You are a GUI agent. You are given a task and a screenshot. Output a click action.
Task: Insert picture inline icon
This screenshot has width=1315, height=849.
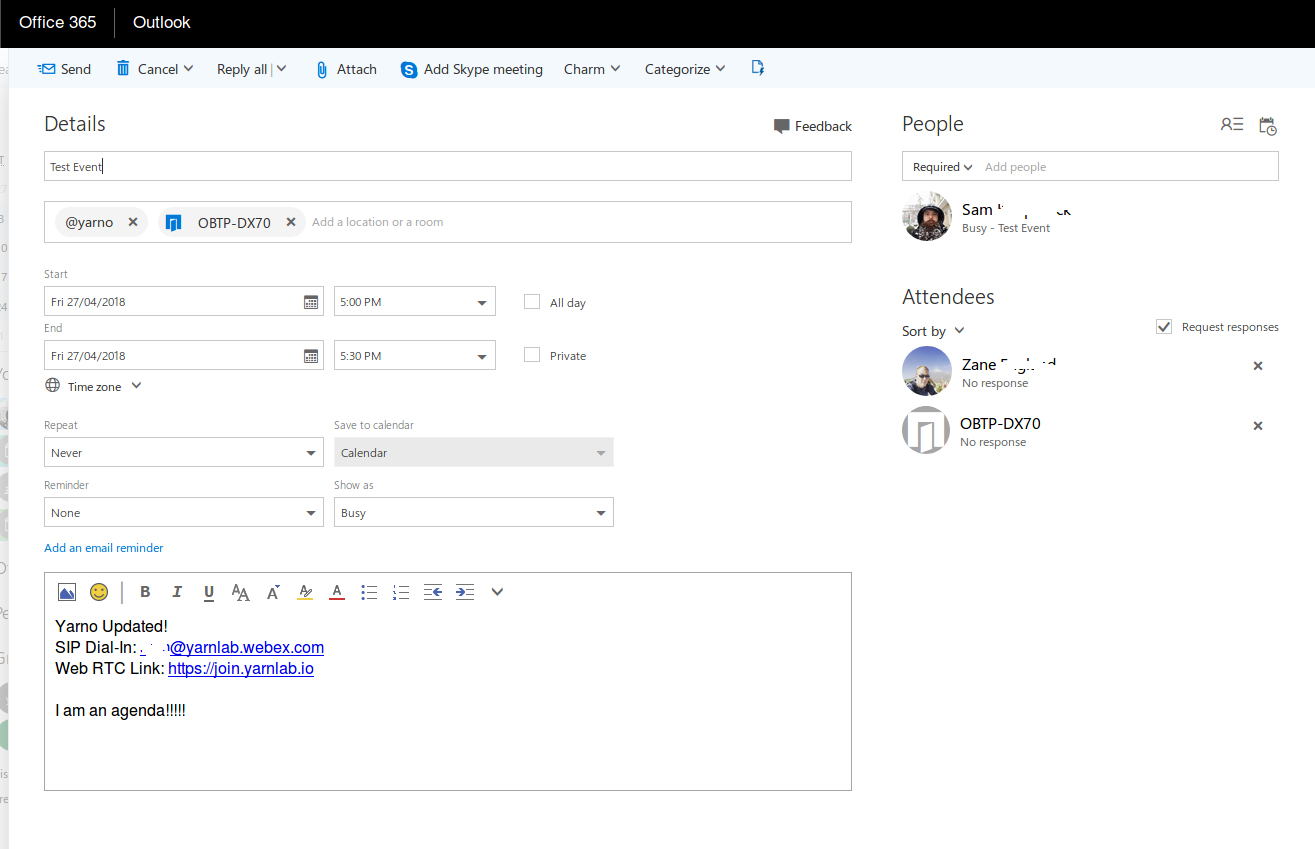[x=67, y=592]
